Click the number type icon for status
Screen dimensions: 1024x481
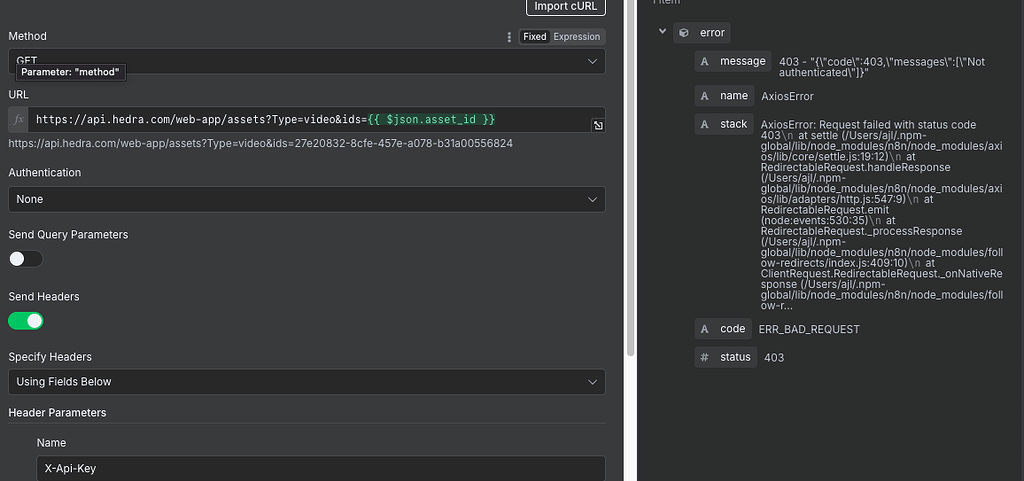coord(705,357)
